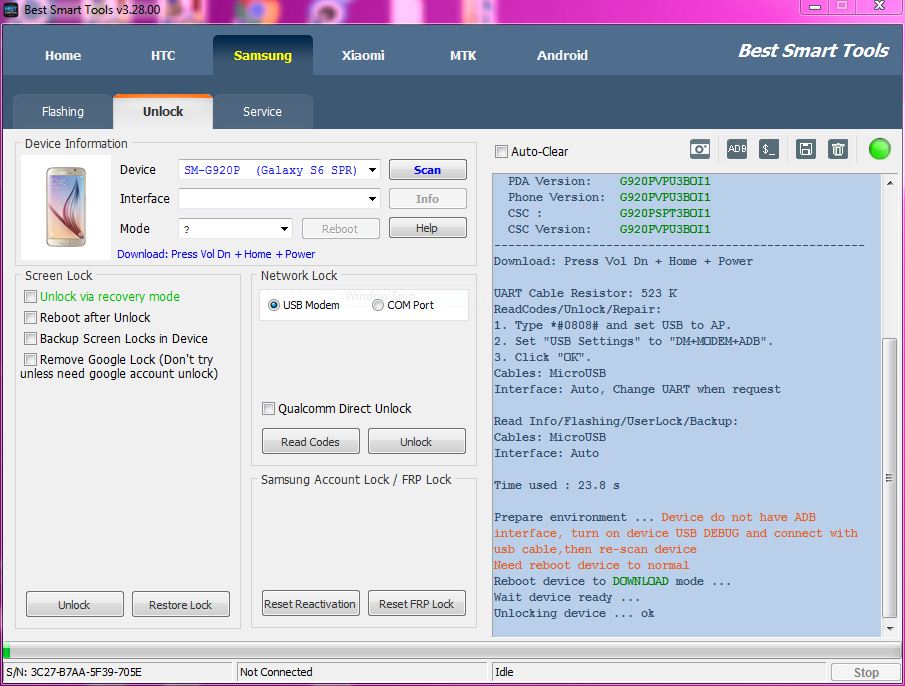
Task: Click the green status indicator light
Action: pyautogui.click(x=880, y=149)
